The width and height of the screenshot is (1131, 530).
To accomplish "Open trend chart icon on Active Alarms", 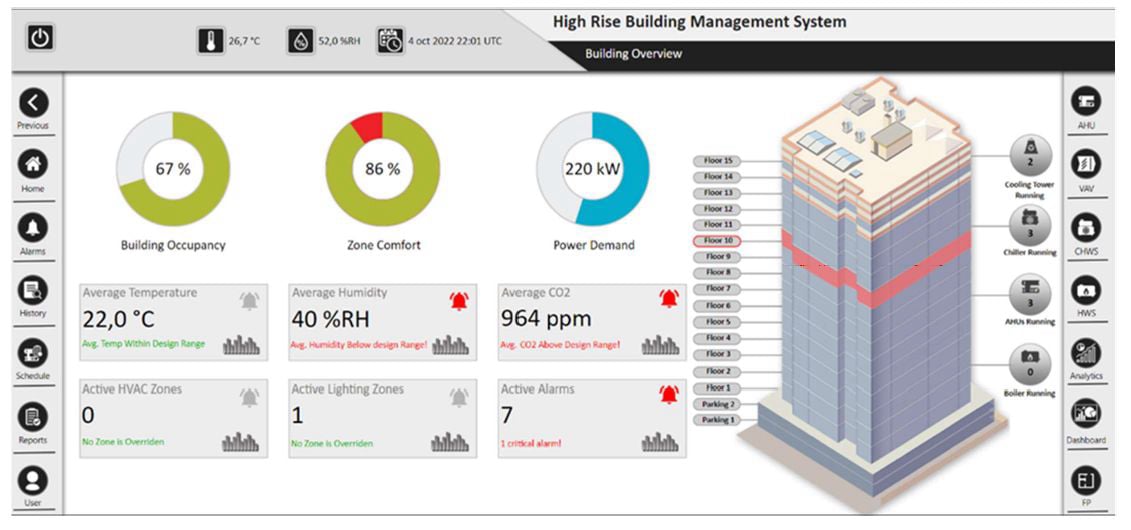I will click(660, 441).
